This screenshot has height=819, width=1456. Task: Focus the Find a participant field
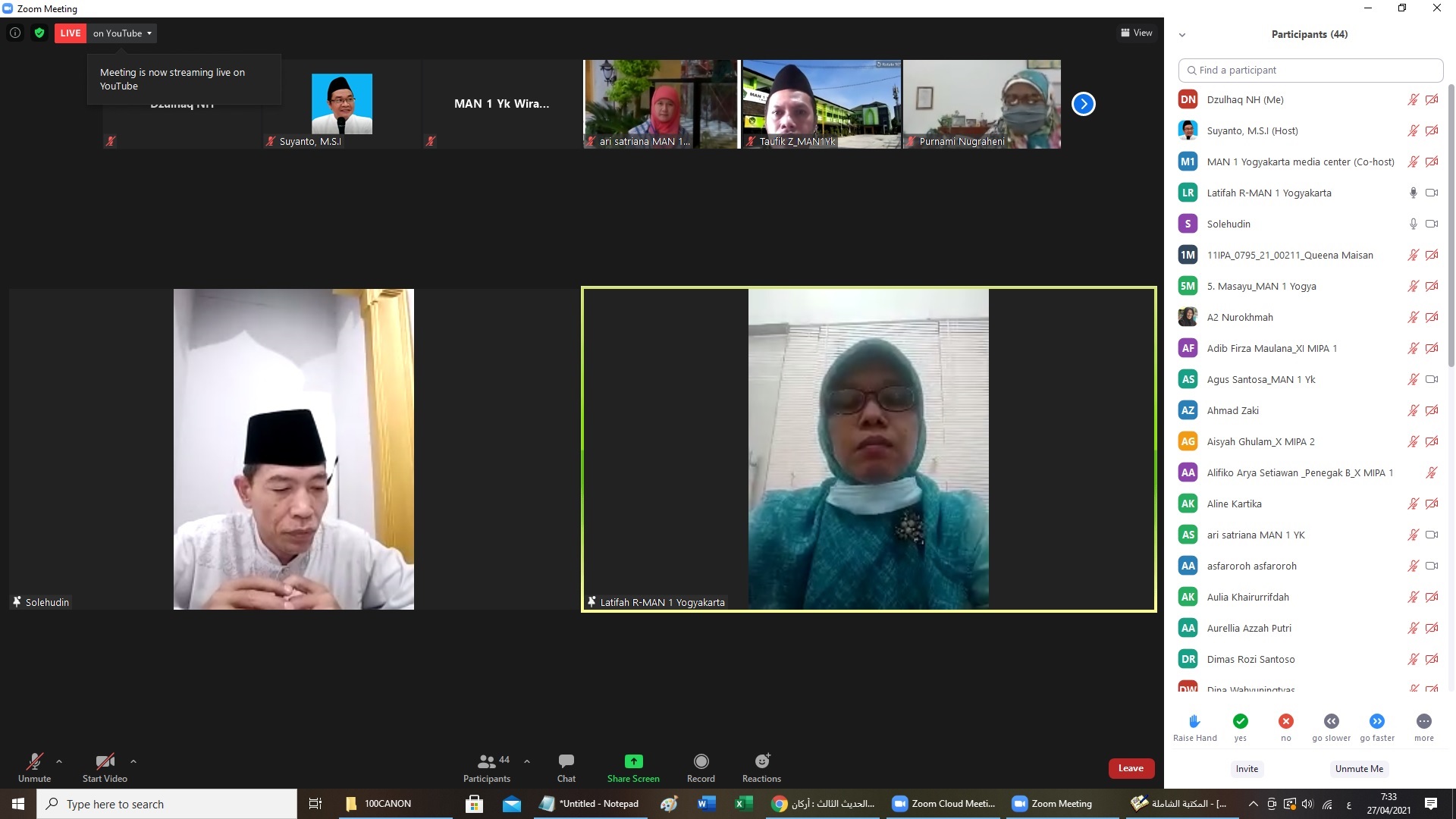1310,70
